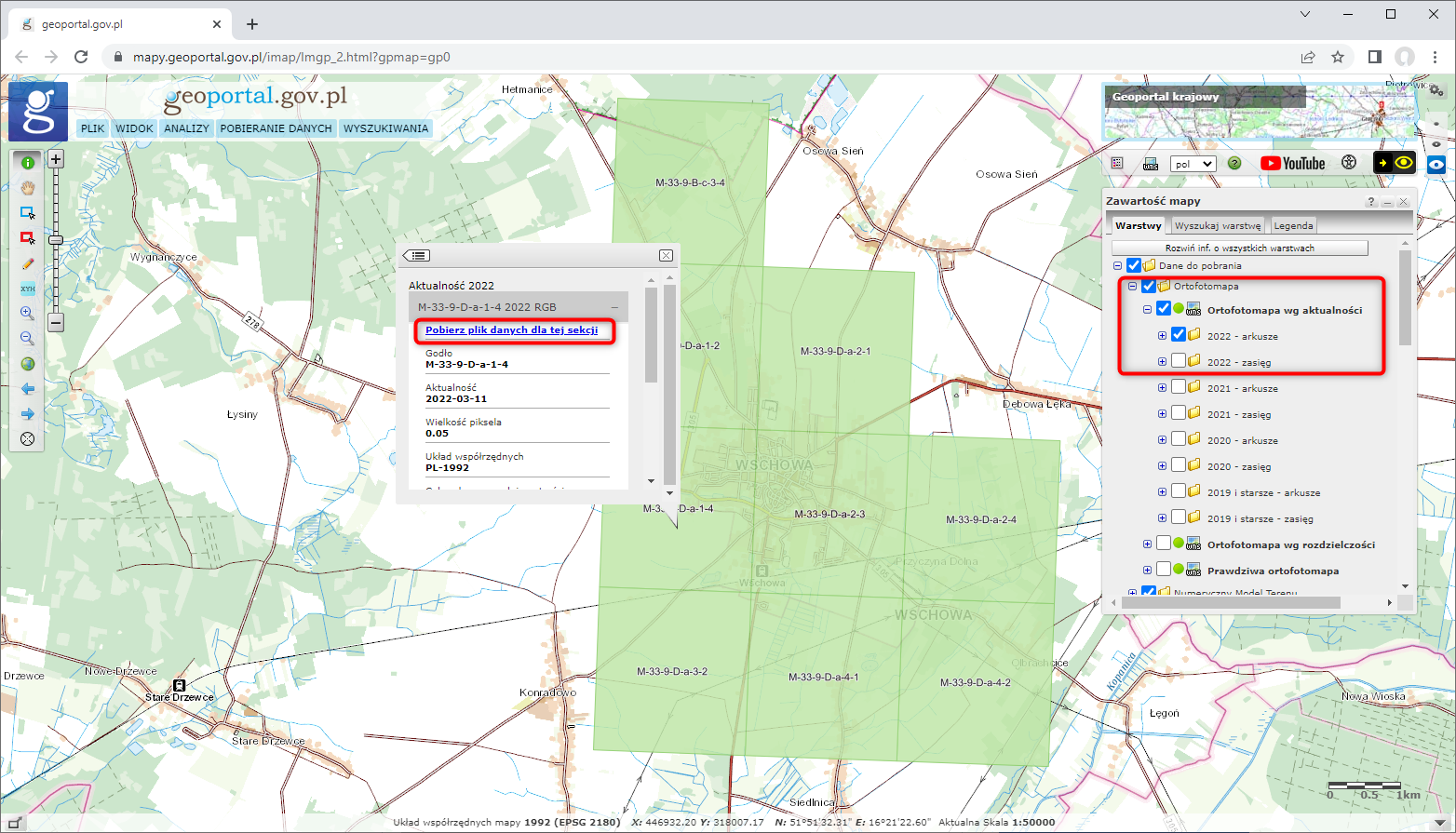1456x833 pixels.
Task: Switch to the Legenda tab
Action: pos(1293,226)
